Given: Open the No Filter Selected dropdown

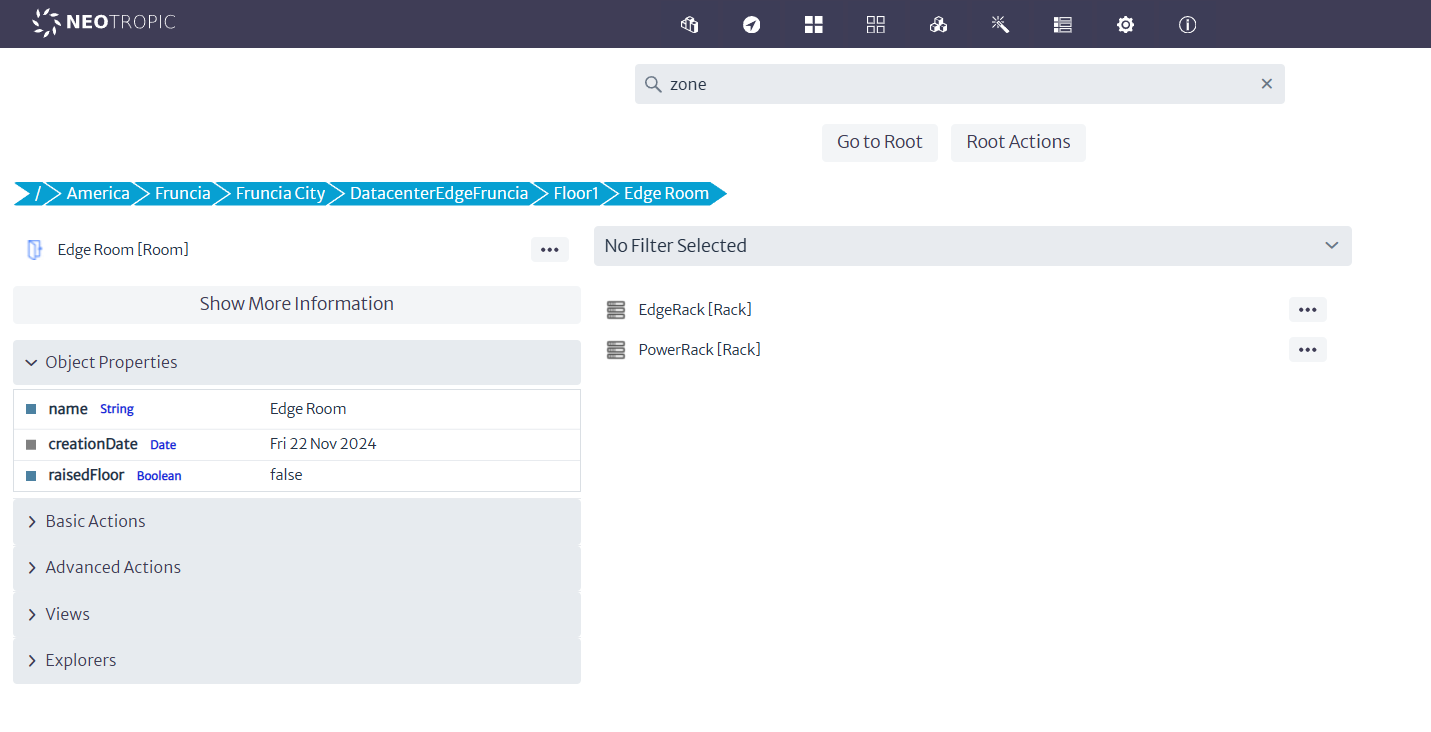Looking at the screenshot, I should 972,246.
